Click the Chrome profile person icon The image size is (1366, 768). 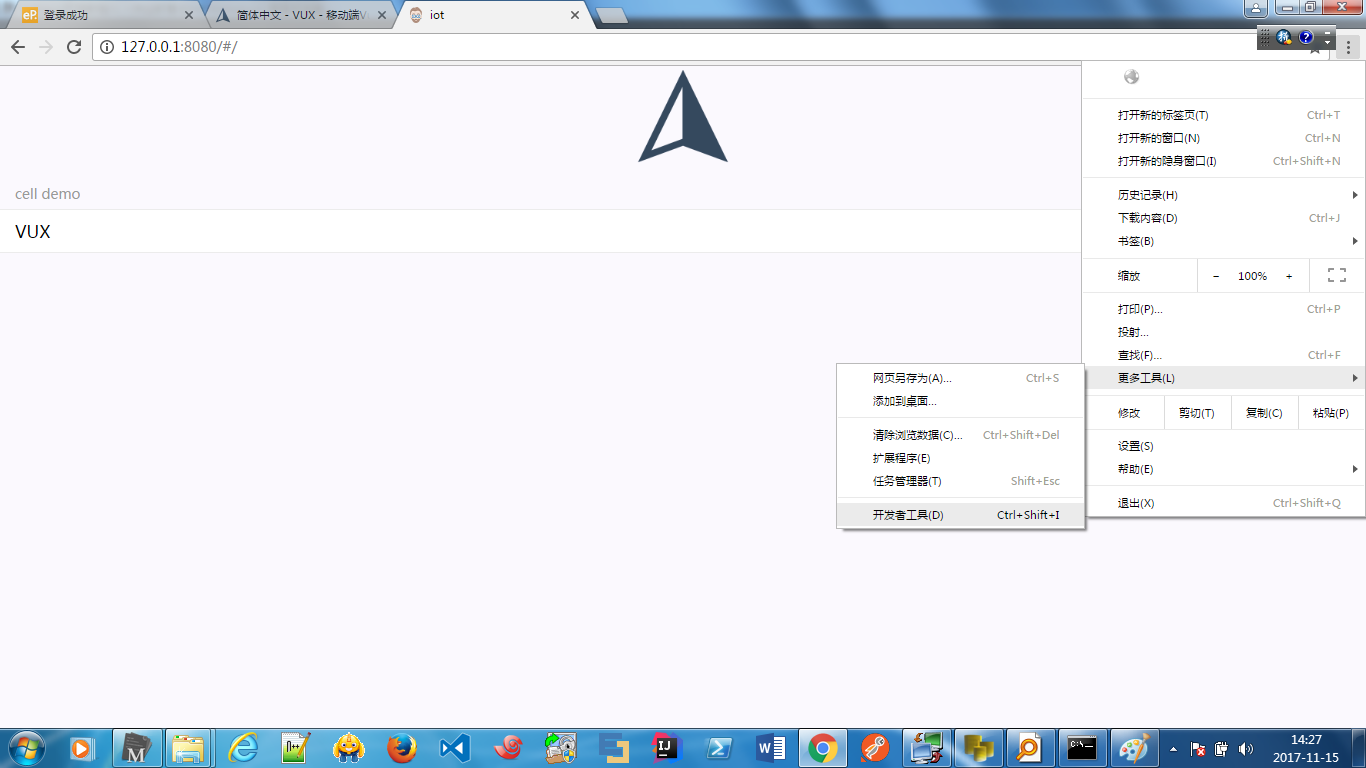point(1256,8)
